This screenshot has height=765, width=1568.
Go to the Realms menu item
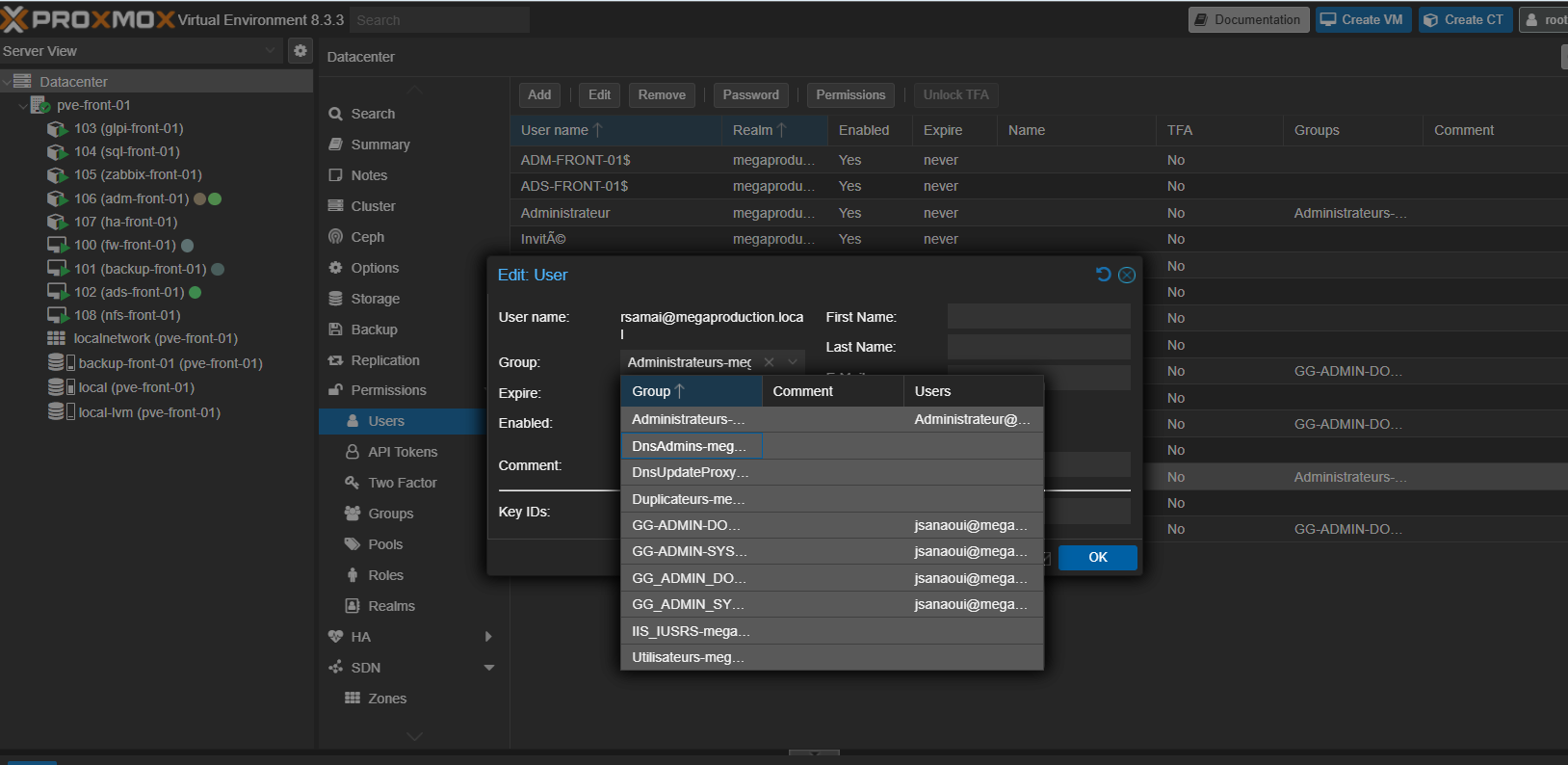(391, 606)
